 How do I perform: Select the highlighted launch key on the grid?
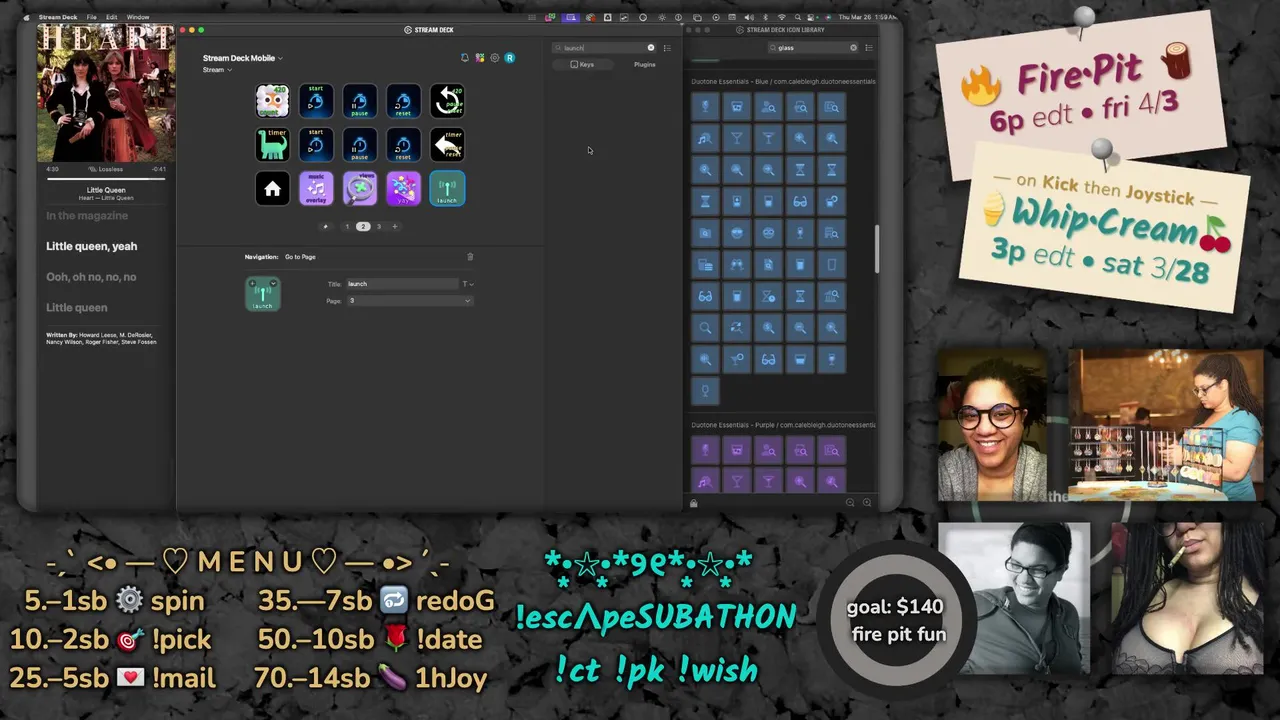447,189
